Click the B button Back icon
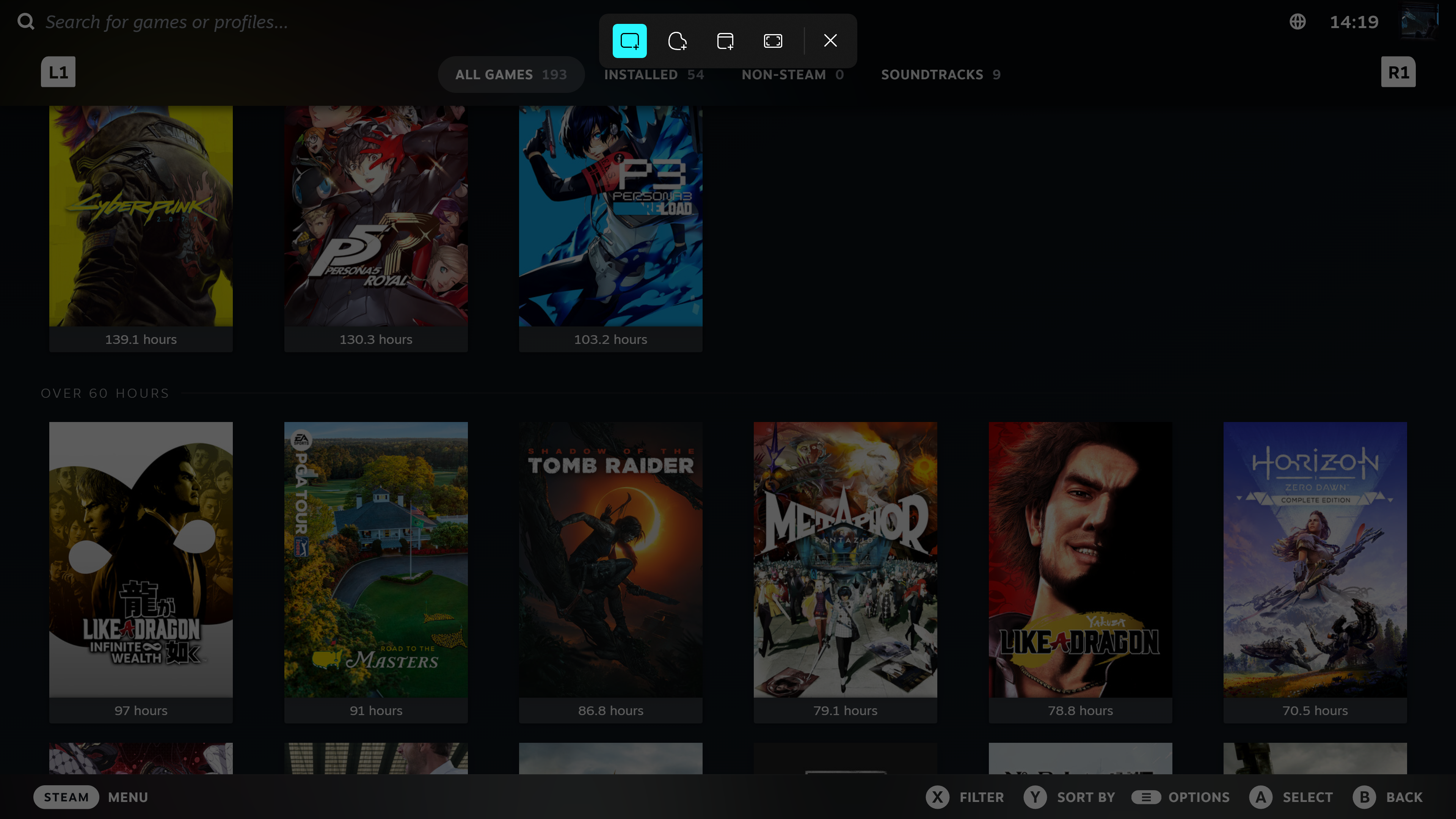The image size is (1456, 819). 1365,797
